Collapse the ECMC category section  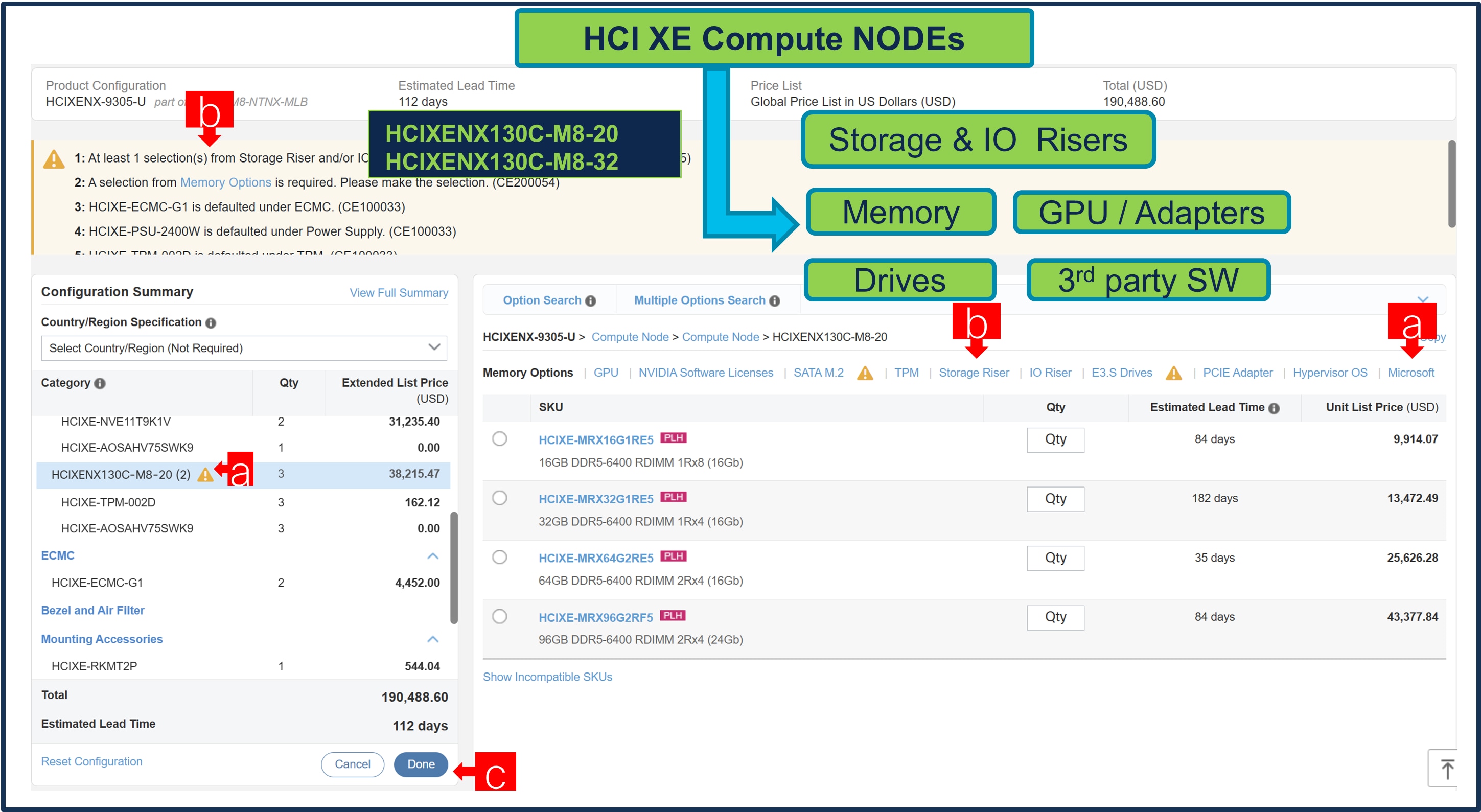pos(433,556)
